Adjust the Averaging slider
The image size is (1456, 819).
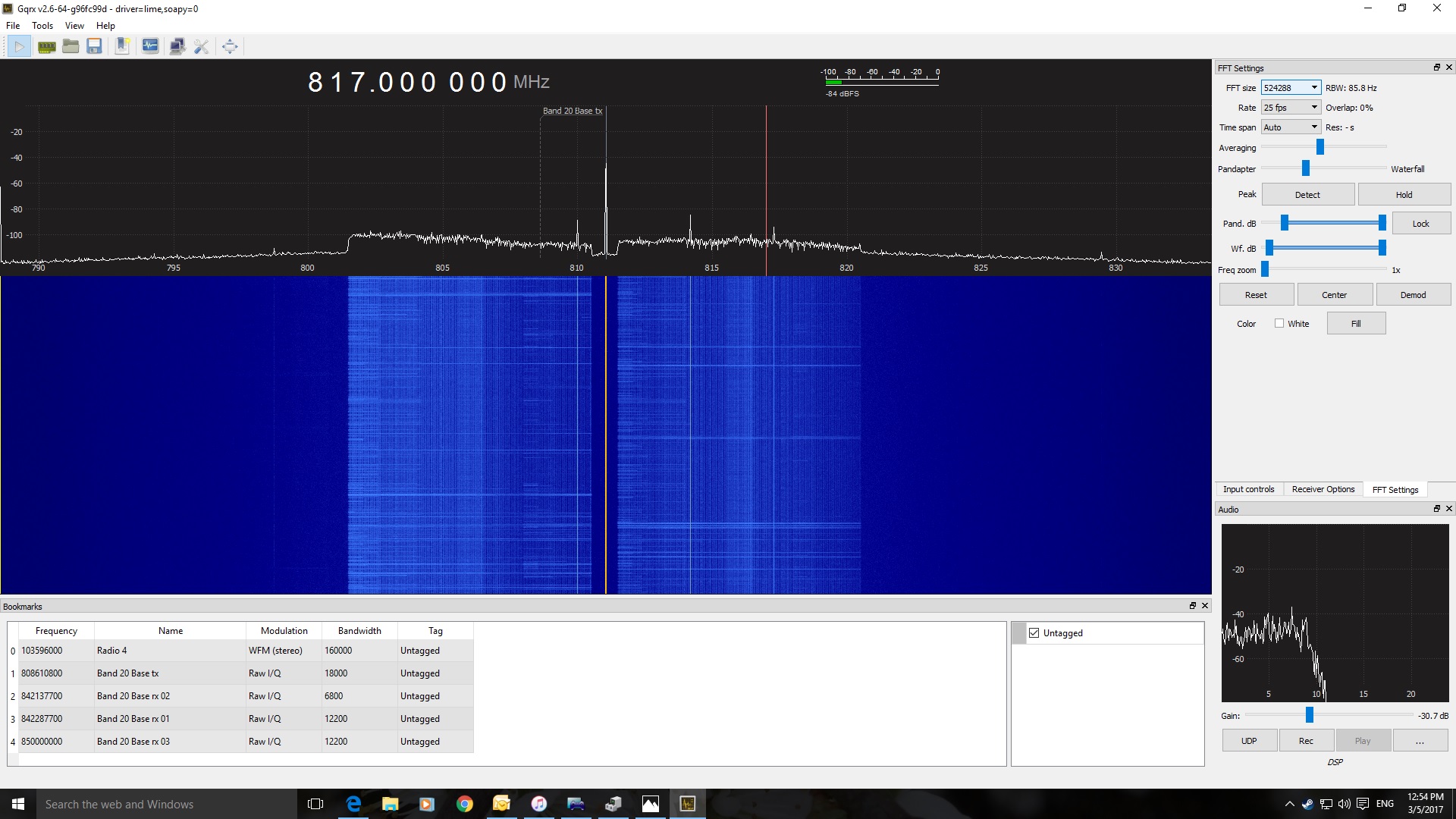[x=1320, y=147]
